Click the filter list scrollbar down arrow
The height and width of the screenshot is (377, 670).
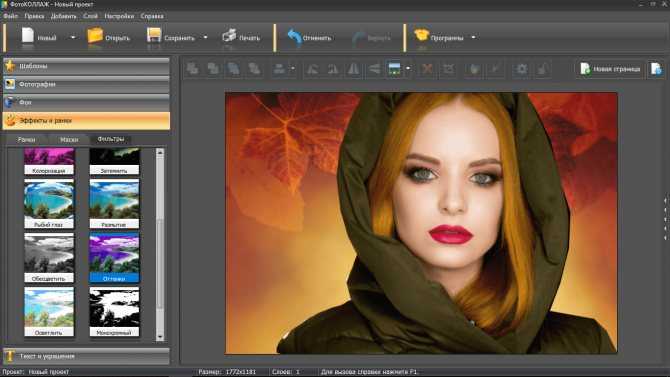coord(160,337)
